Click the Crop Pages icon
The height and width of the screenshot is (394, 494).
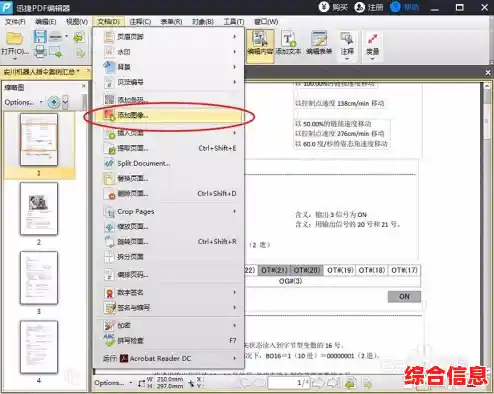(x=109, y=212)
